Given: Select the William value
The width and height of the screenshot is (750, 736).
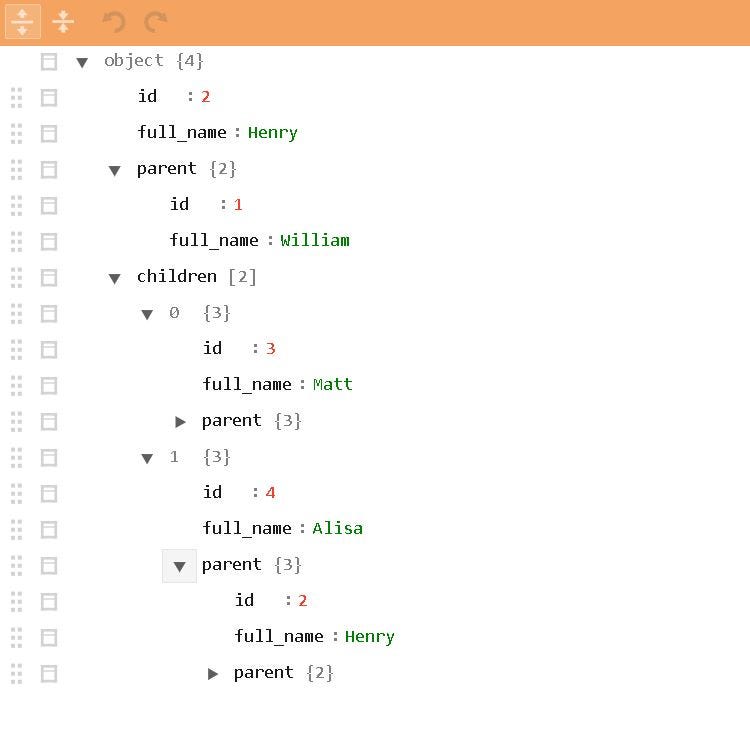Looking at the screenshot, I should 315,241.
